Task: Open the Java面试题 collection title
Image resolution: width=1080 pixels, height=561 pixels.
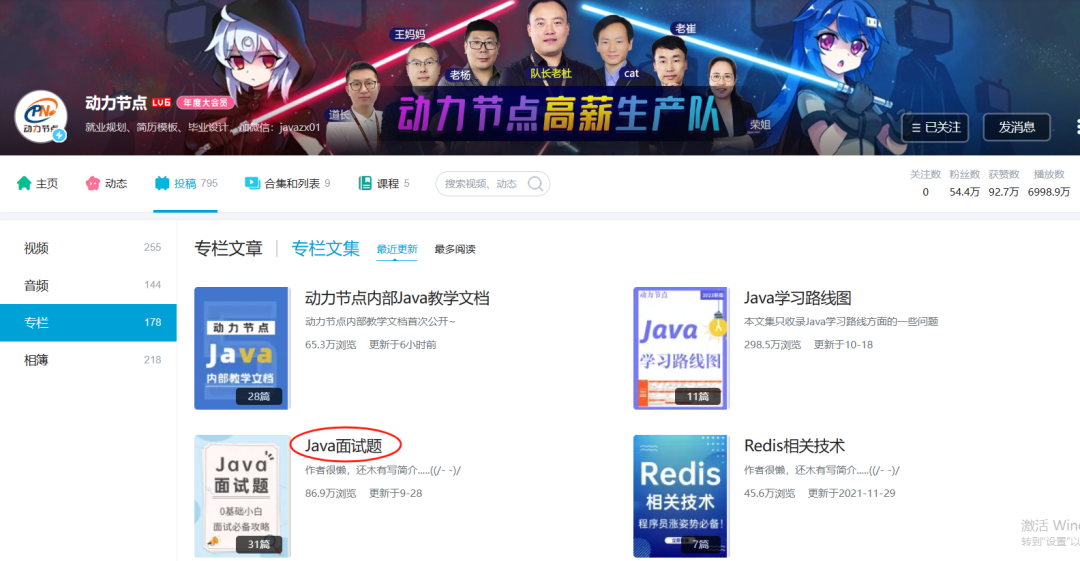Action: pyautogui.click(x=345, y=446)
